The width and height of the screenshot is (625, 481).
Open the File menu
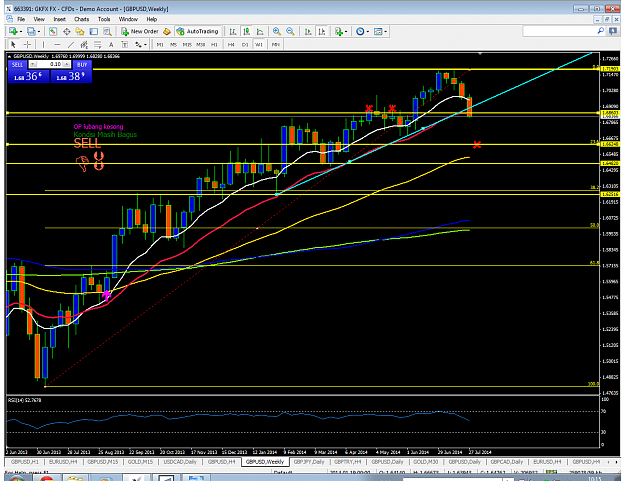[21, 19]
